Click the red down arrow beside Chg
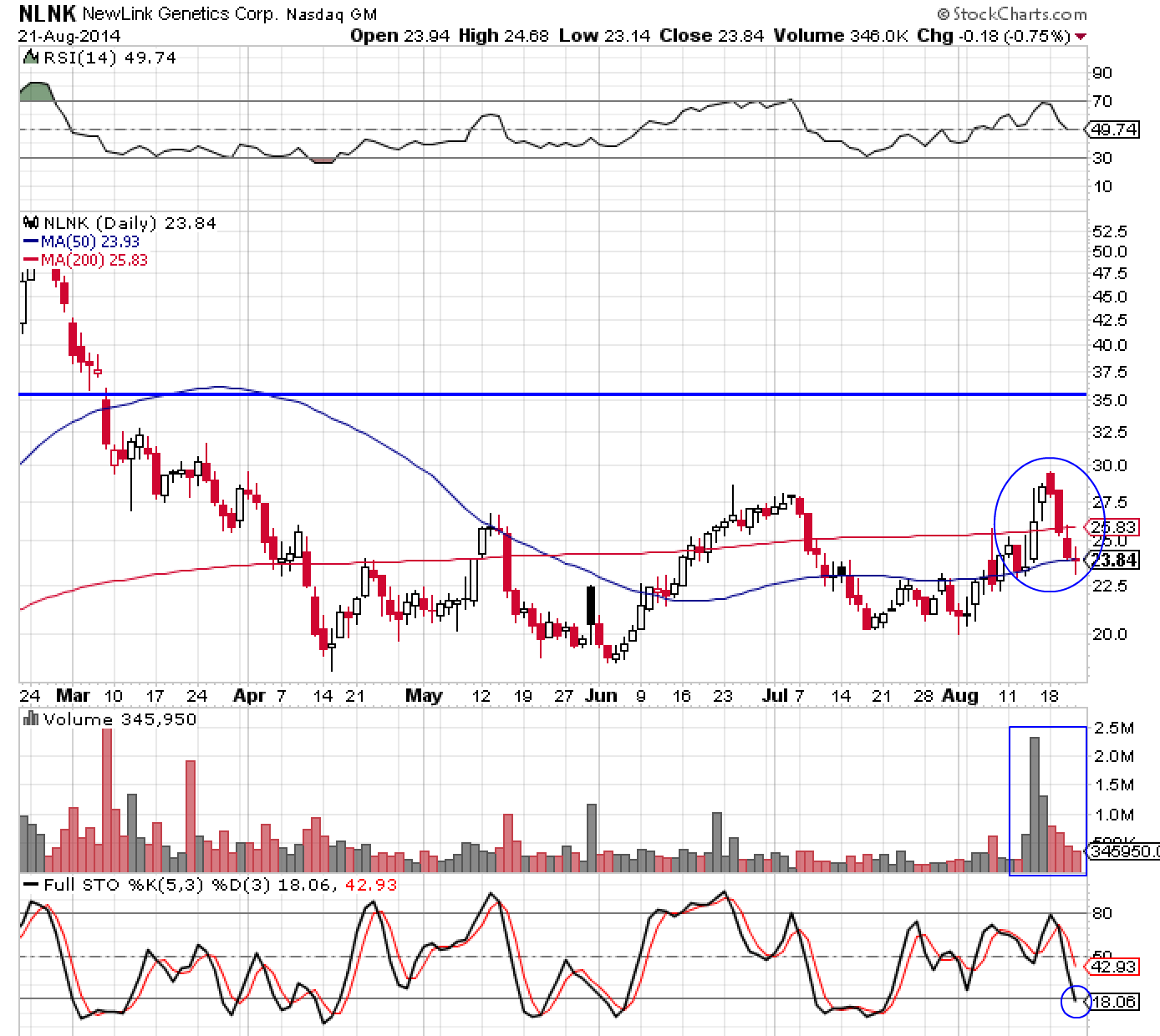 1081,37
